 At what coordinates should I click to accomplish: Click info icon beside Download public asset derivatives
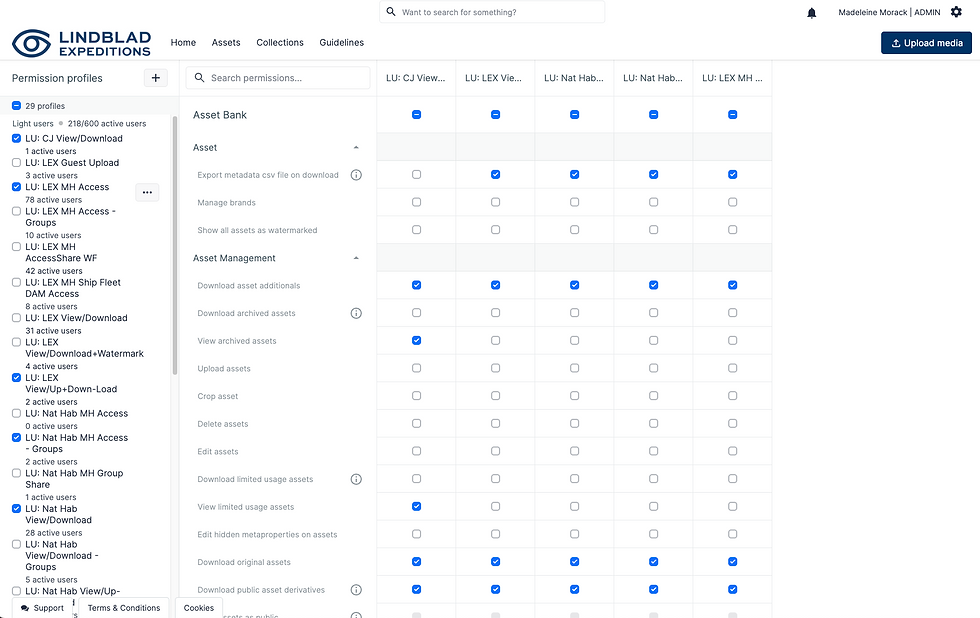tap(356, 590)
